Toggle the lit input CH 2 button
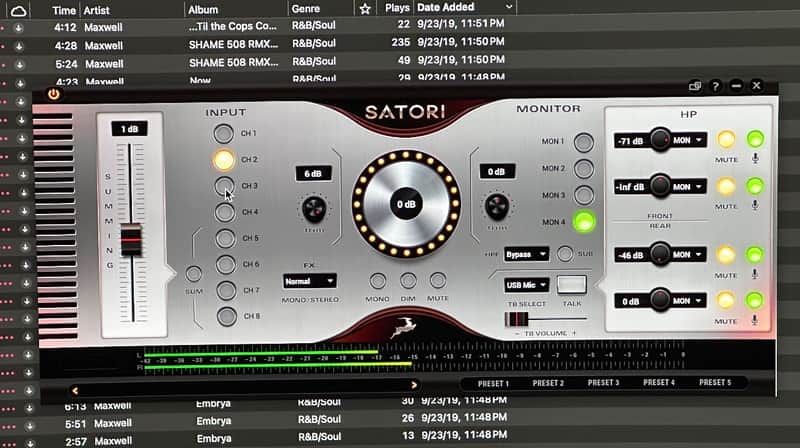The height and width of the screenshot is (448, 800). pos(223,160)
